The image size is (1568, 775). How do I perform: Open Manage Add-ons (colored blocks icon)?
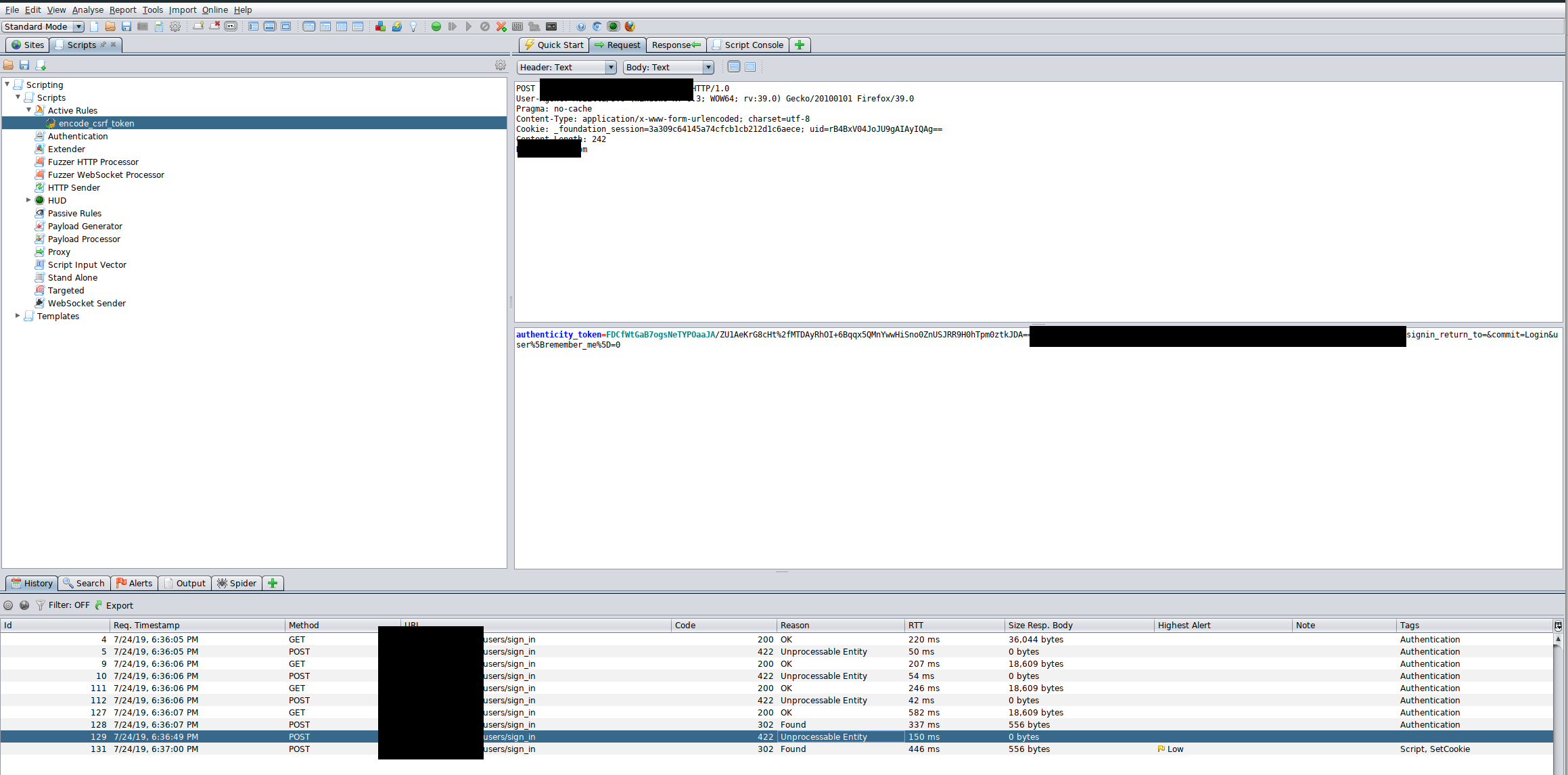[x=381, y=26]
